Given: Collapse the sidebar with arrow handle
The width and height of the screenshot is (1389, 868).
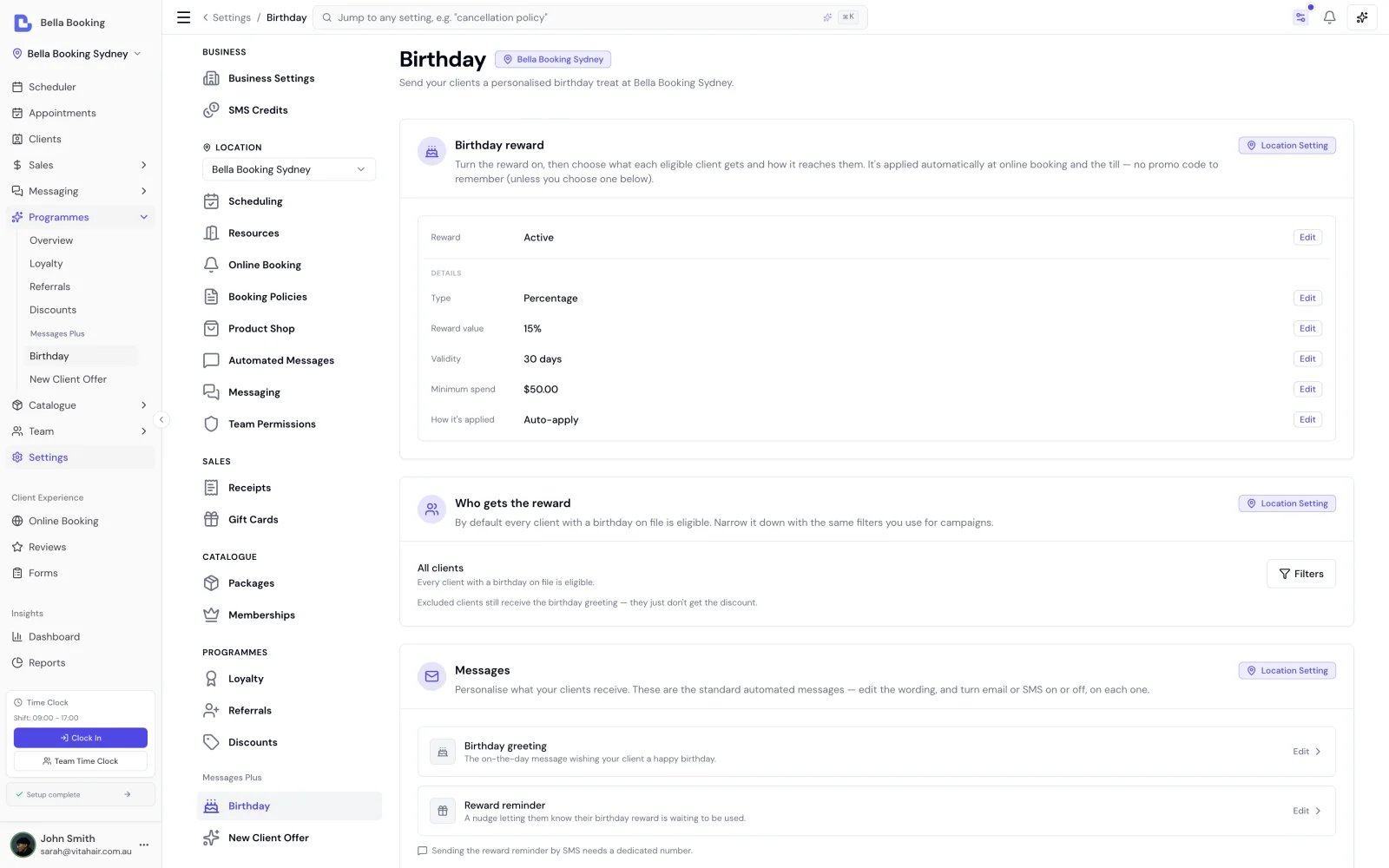Looking at the screenshot, I should point(161,420).
